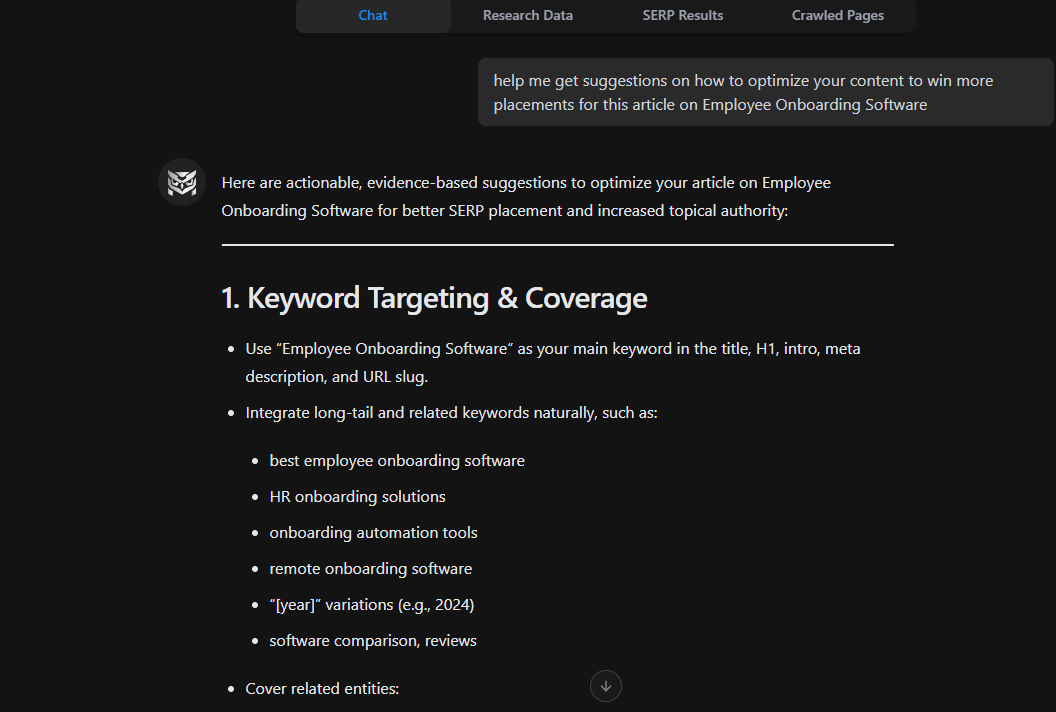Click the 'remote onboarding software' bullet
1056x712 pixels.
pos(370,568)
